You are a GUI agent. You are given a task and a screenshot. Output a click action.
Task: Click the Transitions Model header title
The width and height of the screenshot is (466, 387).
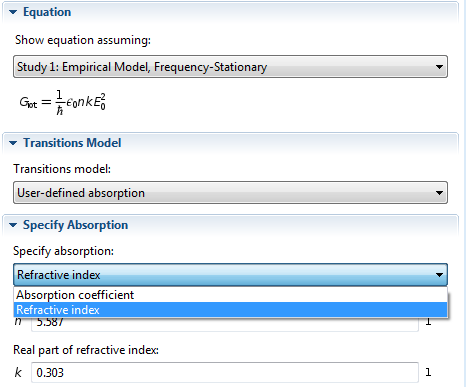(72, 143)
